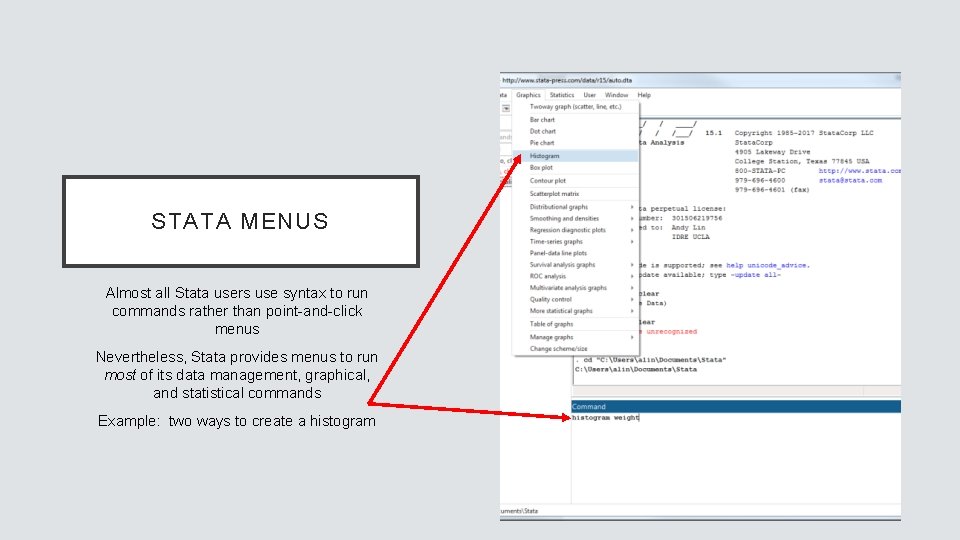
Task: Expand the More statistical graphs submenu
Action: pyautogui.click(x=575, y=311)
